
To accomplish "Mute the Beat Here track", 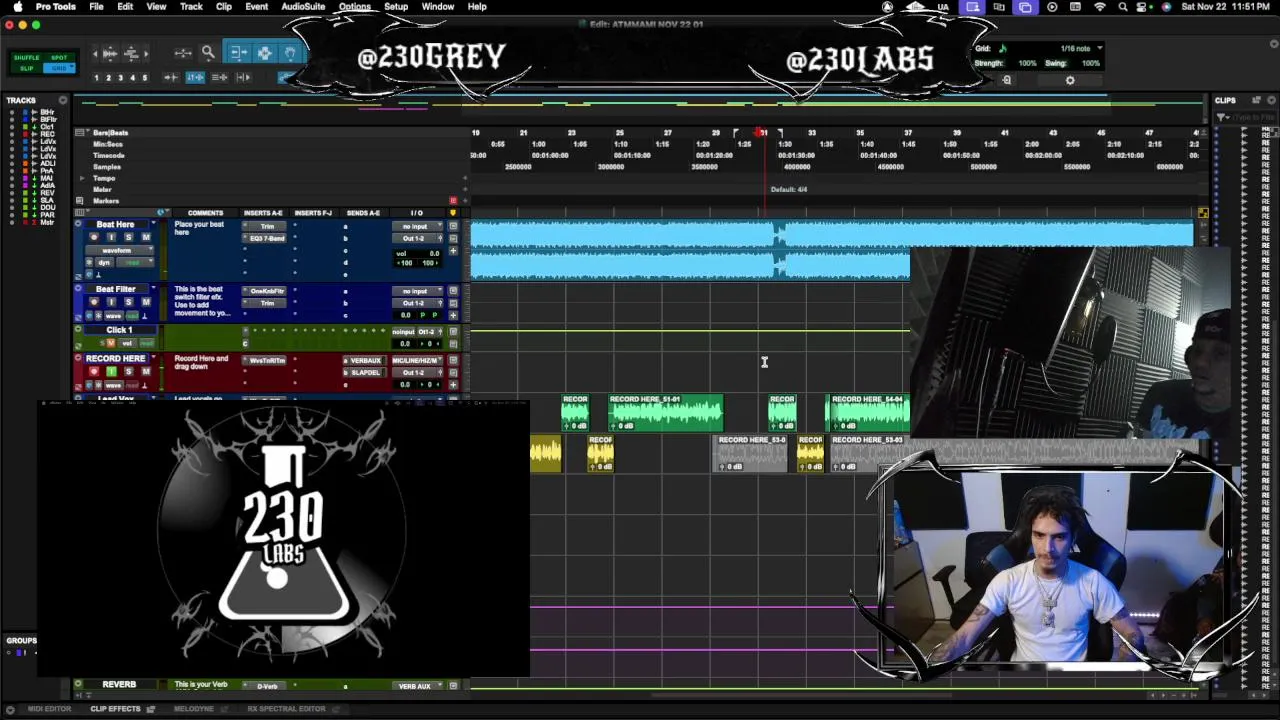I will click(145, 237).
